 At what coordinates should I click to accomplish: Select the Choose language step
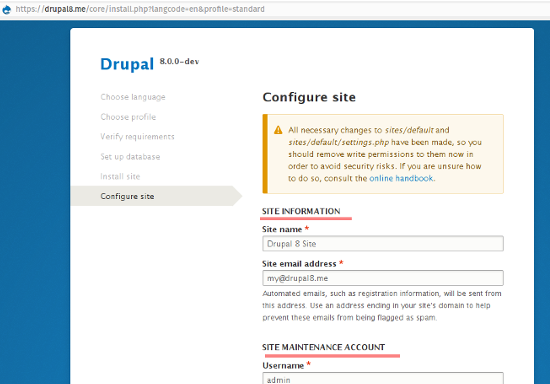coord(133,97)
